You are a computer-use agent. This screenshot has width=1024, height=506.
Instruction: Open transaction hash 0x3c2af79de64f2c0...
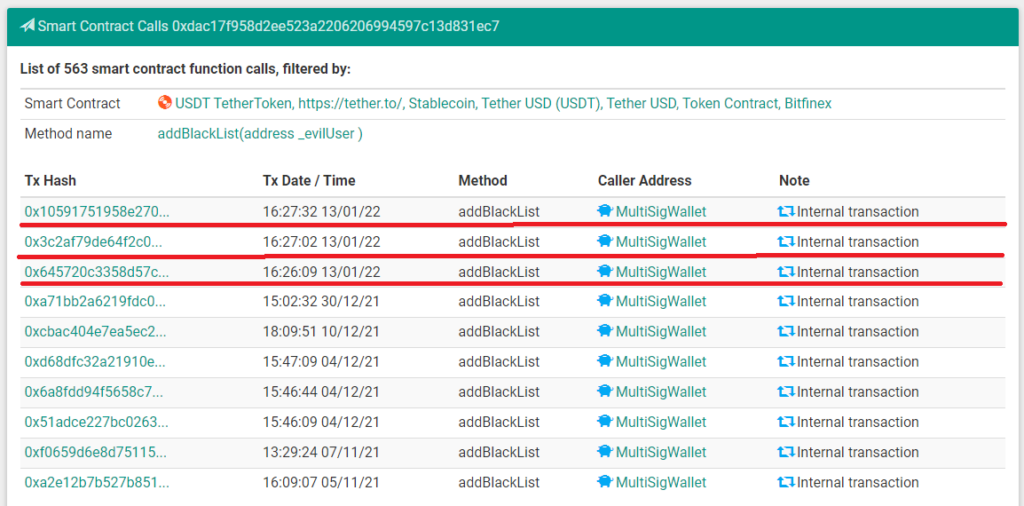93,242
